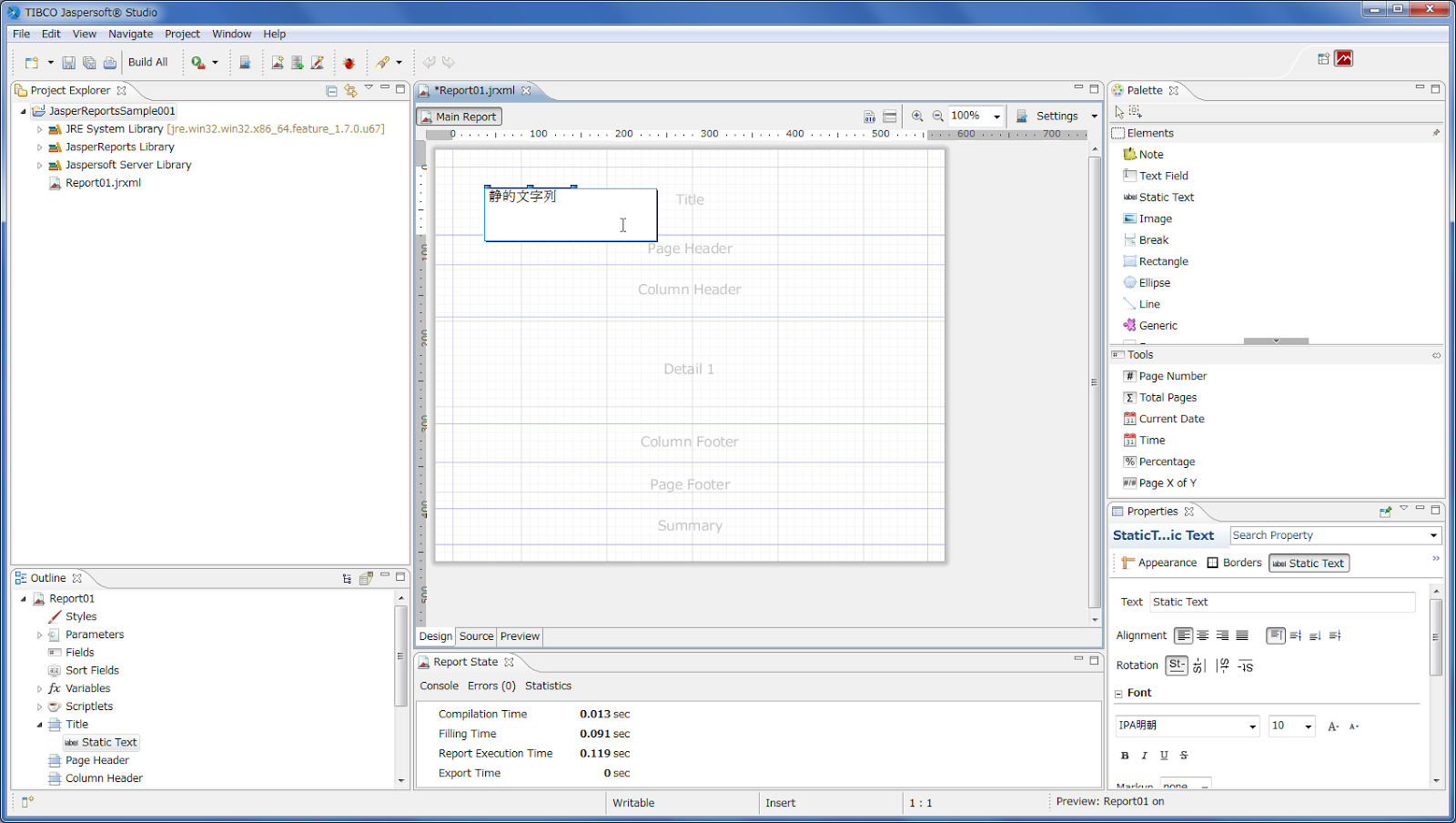Expand Parameters in Outline
The width and height of the screenshot is (1456, 823).
[x=39, y=635]
